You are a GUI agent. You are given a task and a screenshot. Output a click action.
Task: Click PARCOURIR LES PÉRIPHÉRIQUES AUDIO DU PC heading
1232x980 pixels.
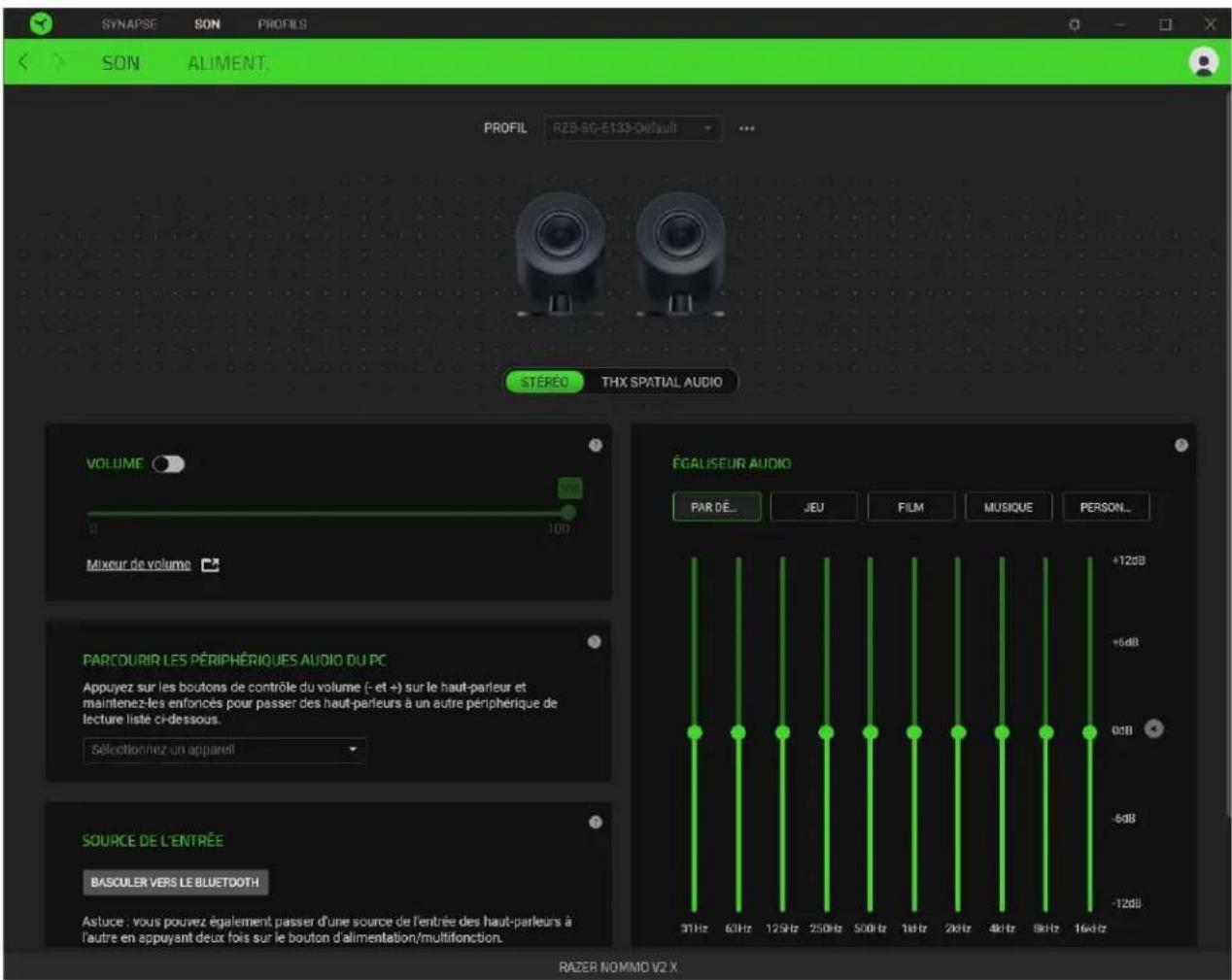pos(234,660)
